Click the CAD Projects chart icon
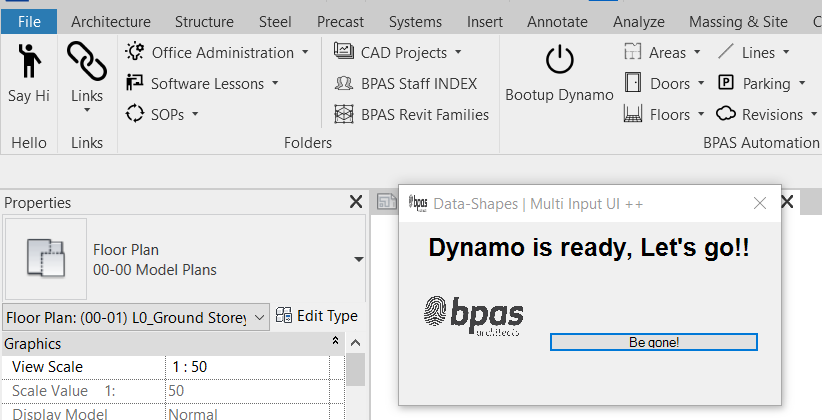This screenshot has height=420, width=822. point(343,51)
